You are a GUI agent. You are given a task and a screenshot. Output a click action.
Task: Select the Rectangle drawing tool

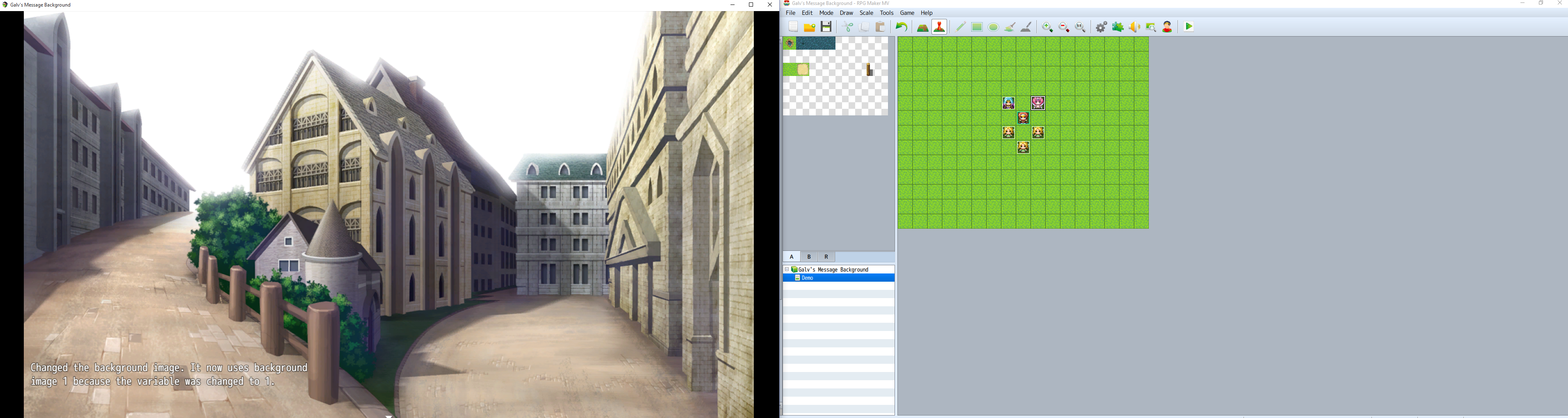pyautogui.click(x=977, y=28)
